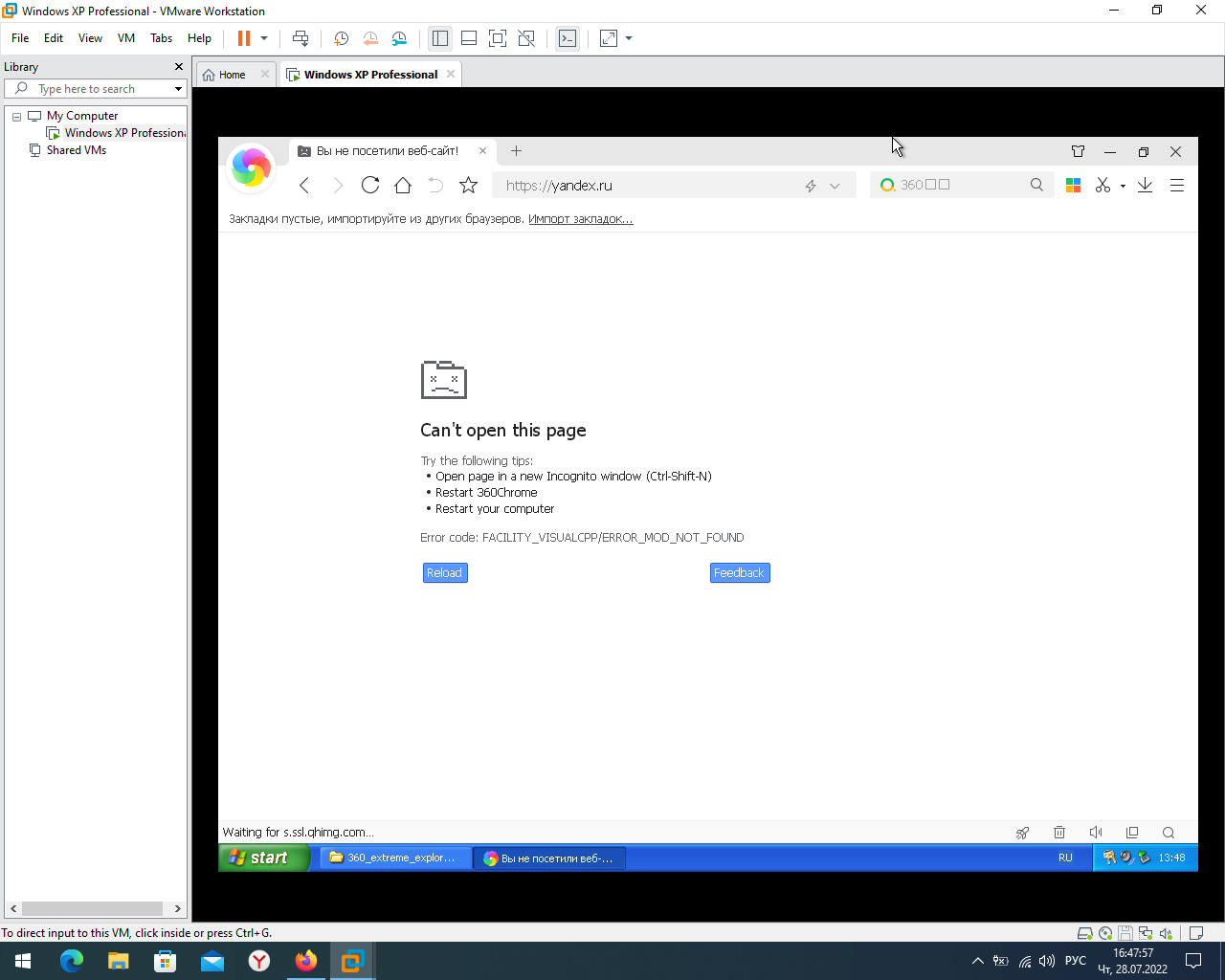Open the trash cleanup icon in status bar
Viewport: 1225px width, 980px height.
tap(1058, 833)
